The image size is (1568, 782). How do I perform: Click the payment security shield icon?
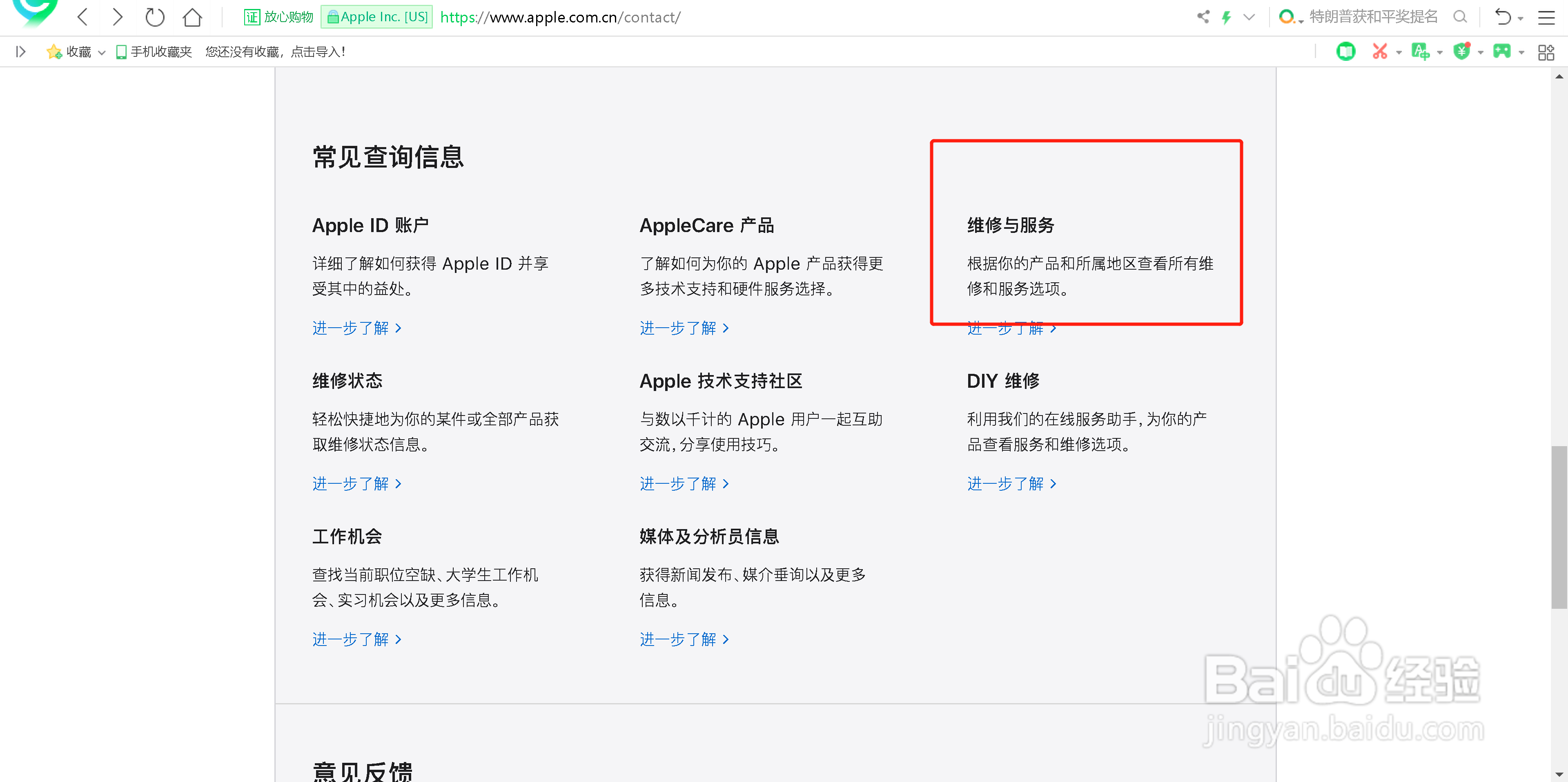(x=1461, y=52)
